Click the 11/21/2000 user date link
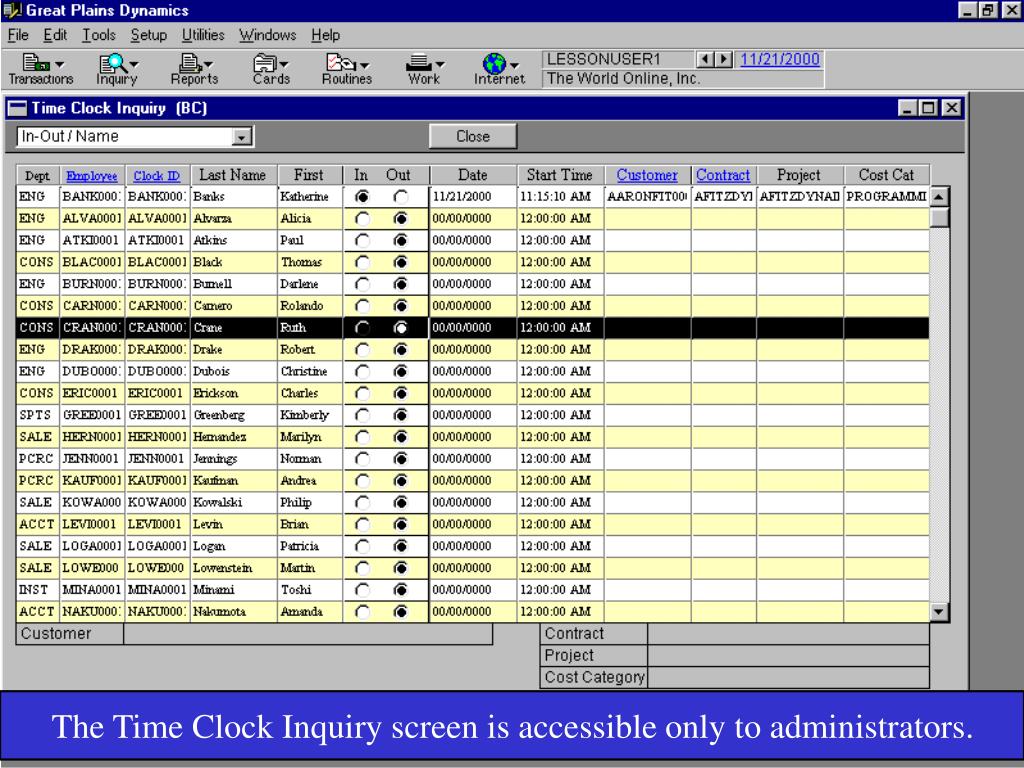Image resolution: width=1024 pixels, height=768 pixels. point(779,59)
